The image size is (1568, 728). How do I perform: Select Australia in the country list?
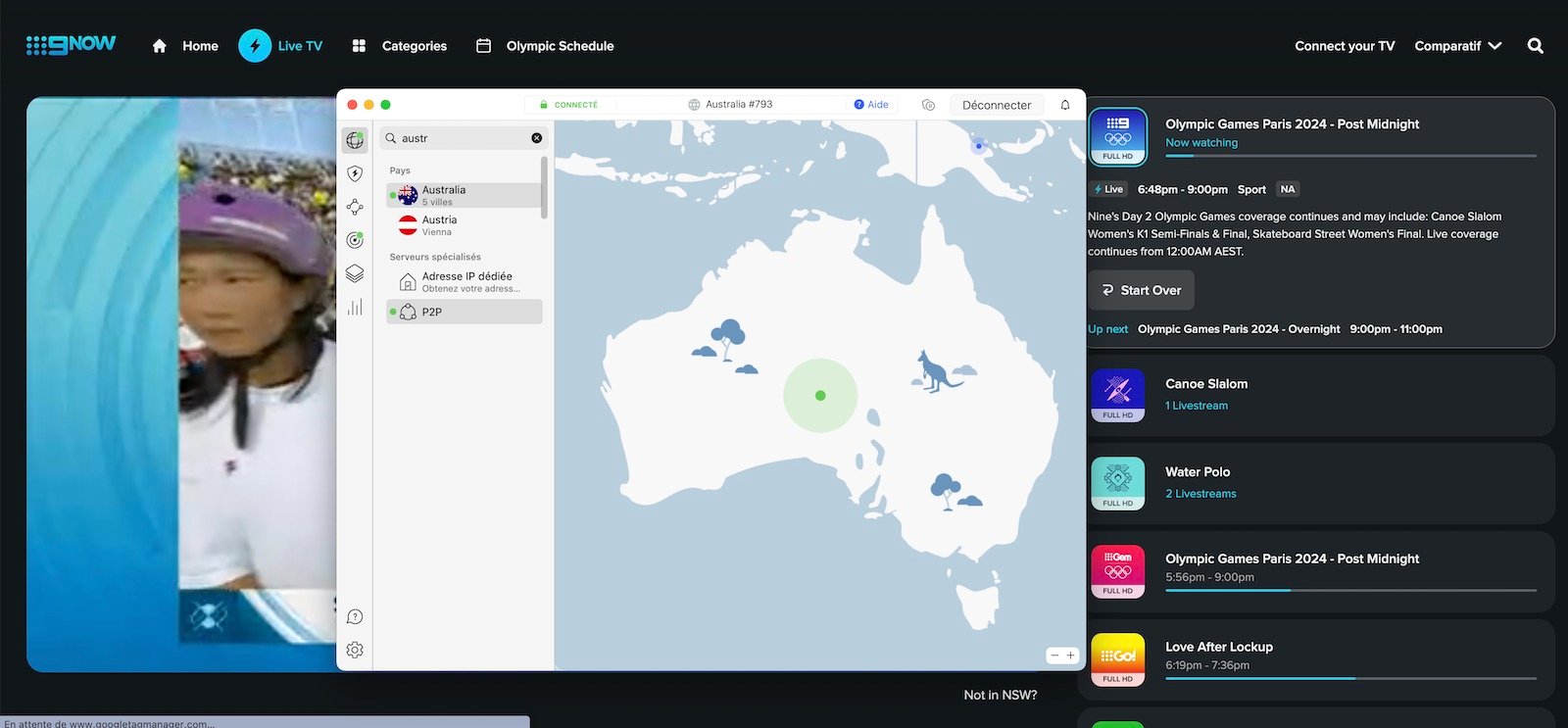pos(465,195)
